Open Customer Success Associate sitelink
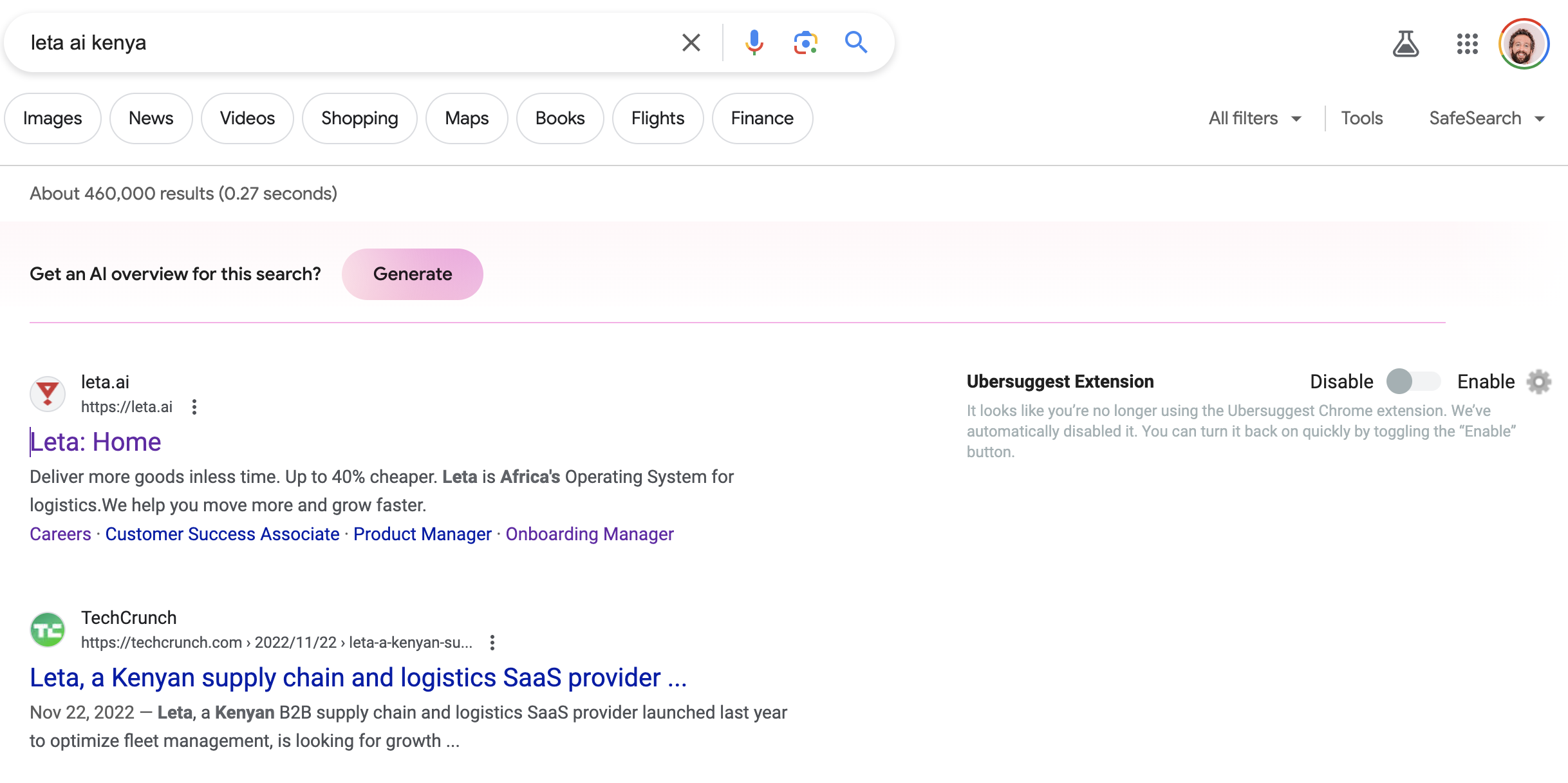Image resolution: width=1568 pixels, height=783 pixels. point(222,534)
